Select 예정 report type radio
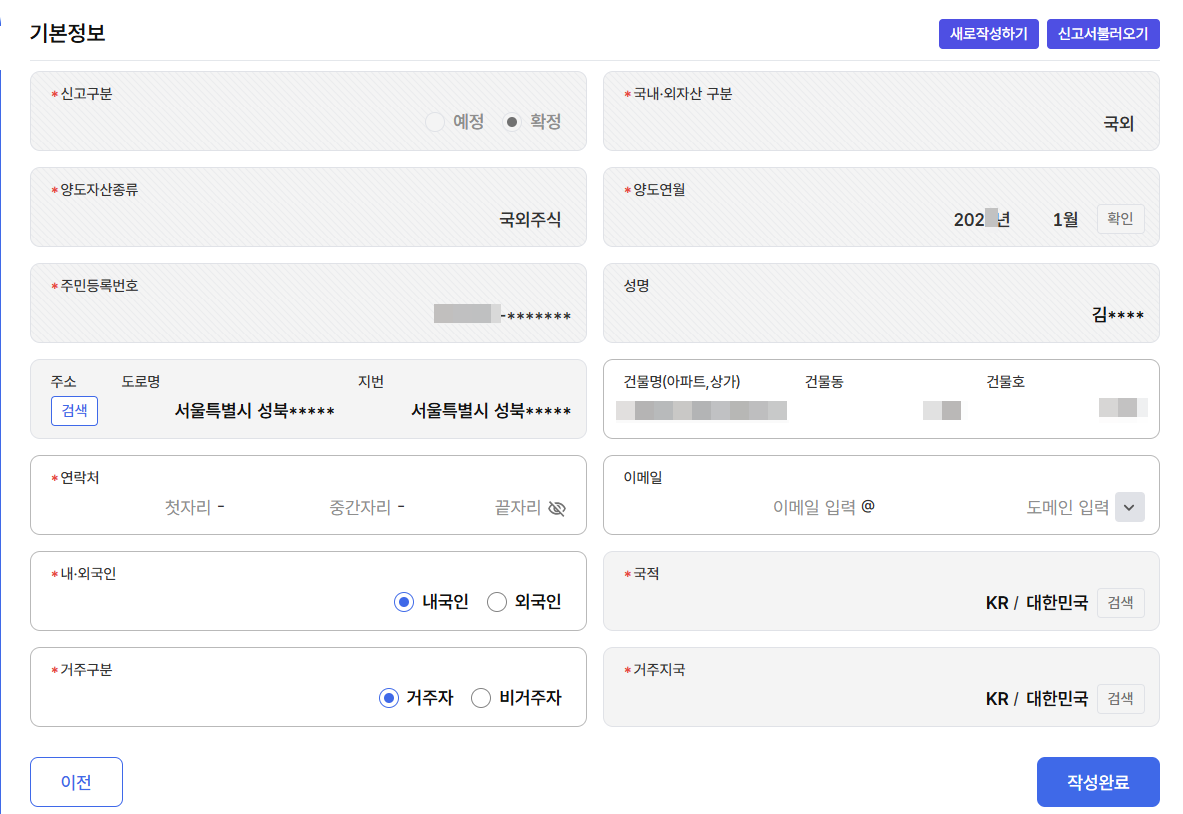This screenshot has height=814, width=1183. coord(435,122)
